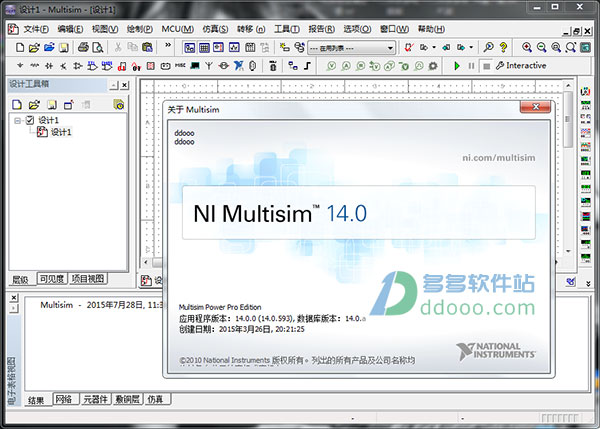Place a Misc component
This screenshot has height=429, width=600.
click(x=180, y=66)
